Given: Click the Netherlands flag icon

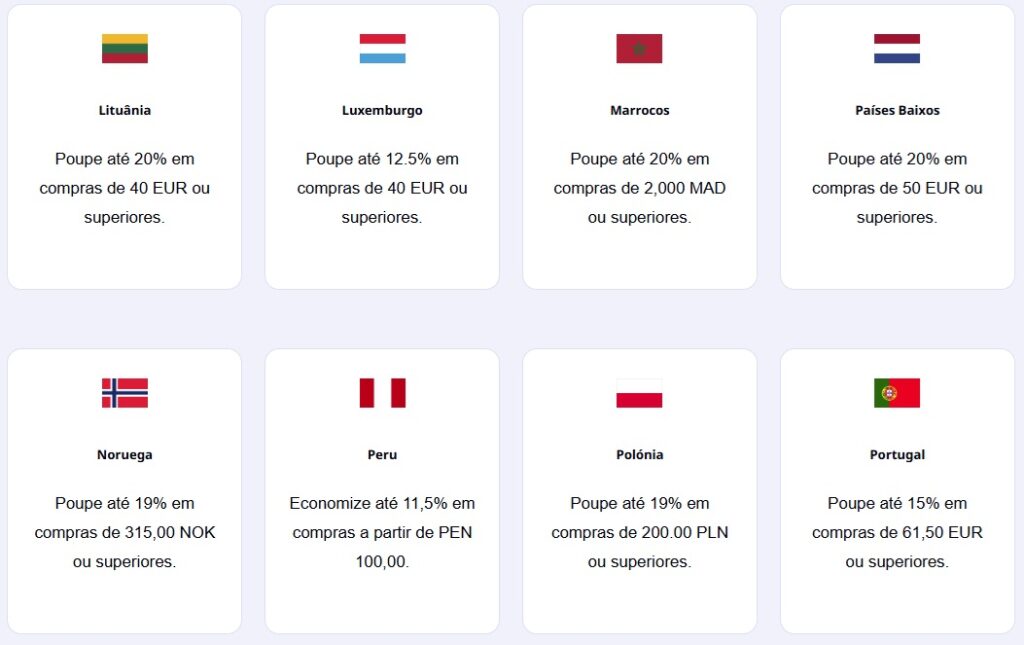Looking at the screenshot, I should [897, 48].
